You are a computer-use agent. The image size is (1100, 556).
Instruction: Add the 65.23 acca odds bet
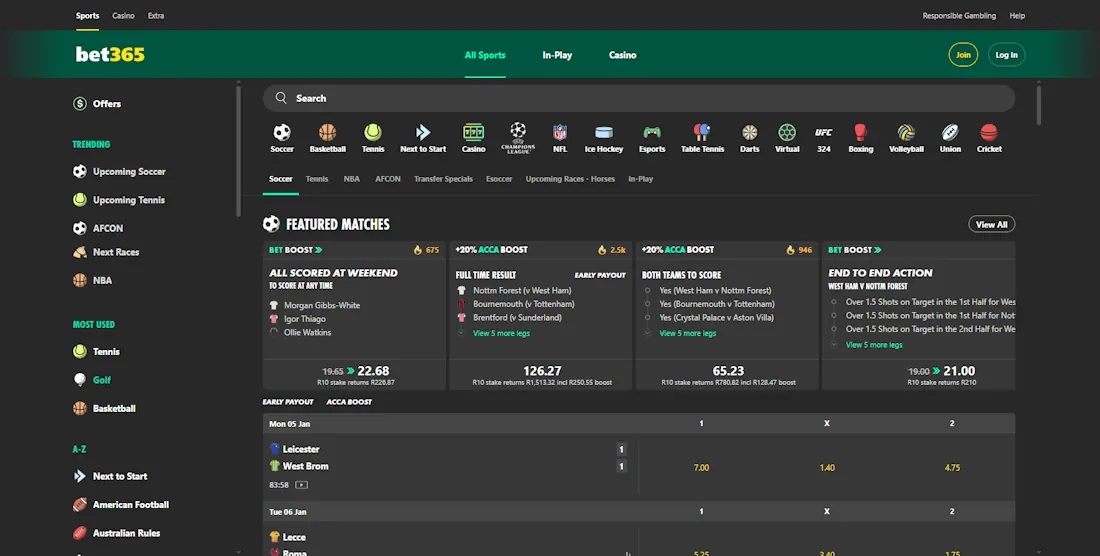coord(727,374)
